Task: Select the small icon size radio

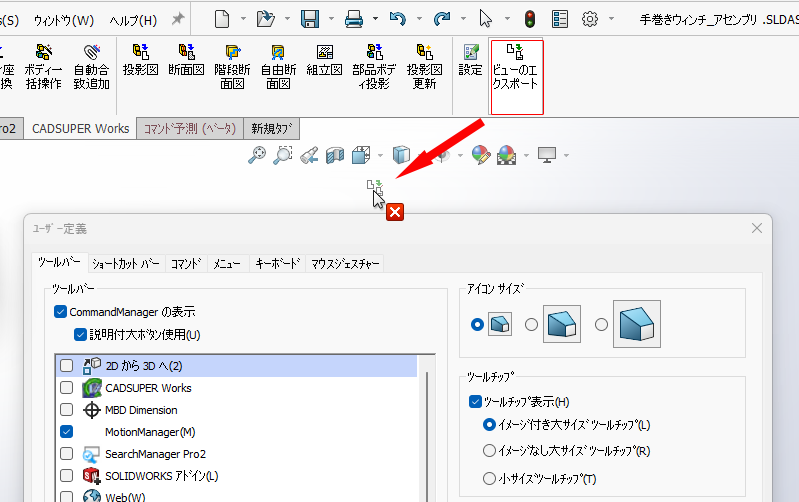Action: pos(477,325)
